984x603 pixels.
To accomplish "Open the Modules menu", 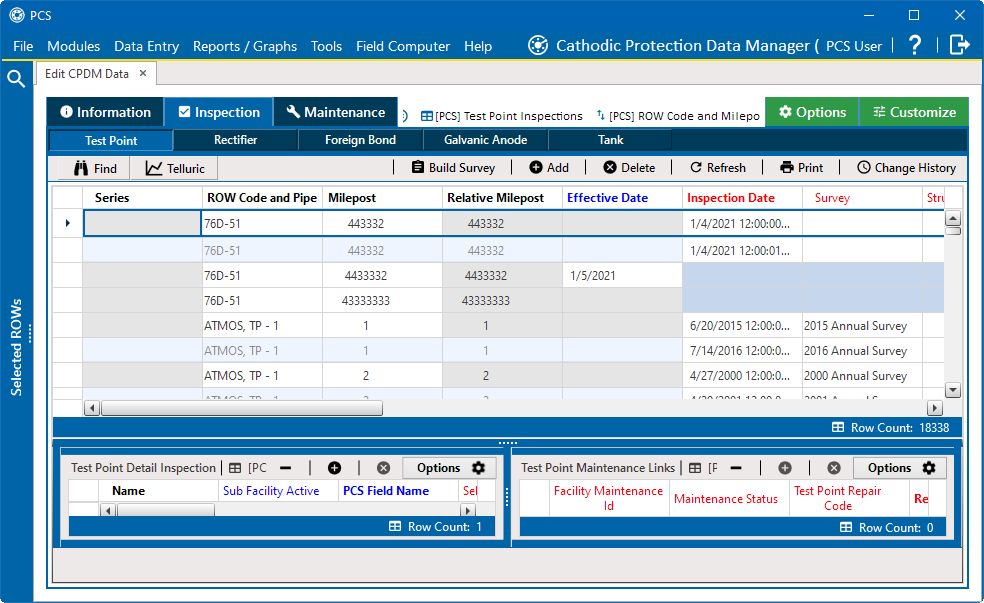I will [73, 46].
